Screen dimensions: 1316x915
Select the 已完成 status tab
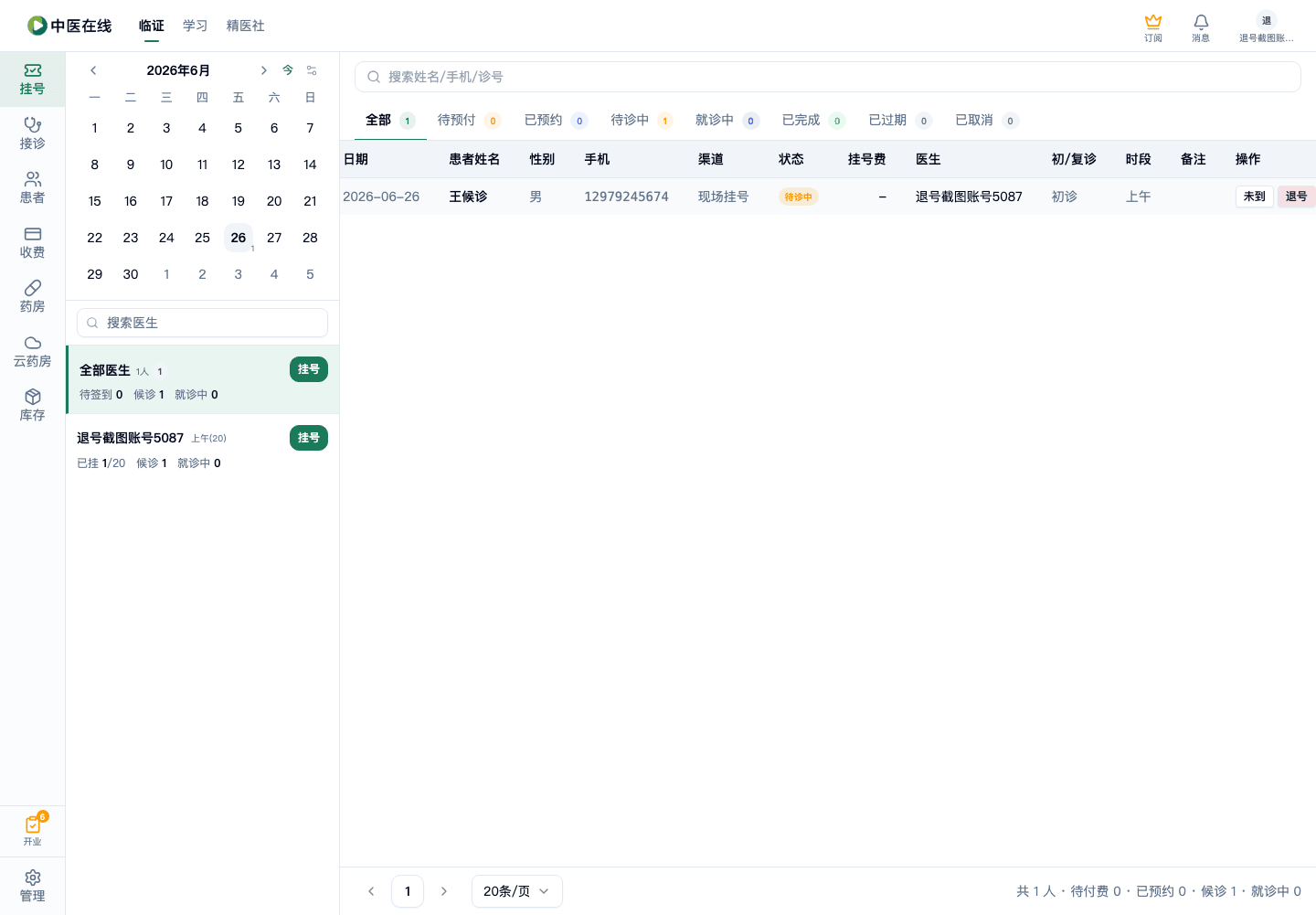click(x=813, y=120)
